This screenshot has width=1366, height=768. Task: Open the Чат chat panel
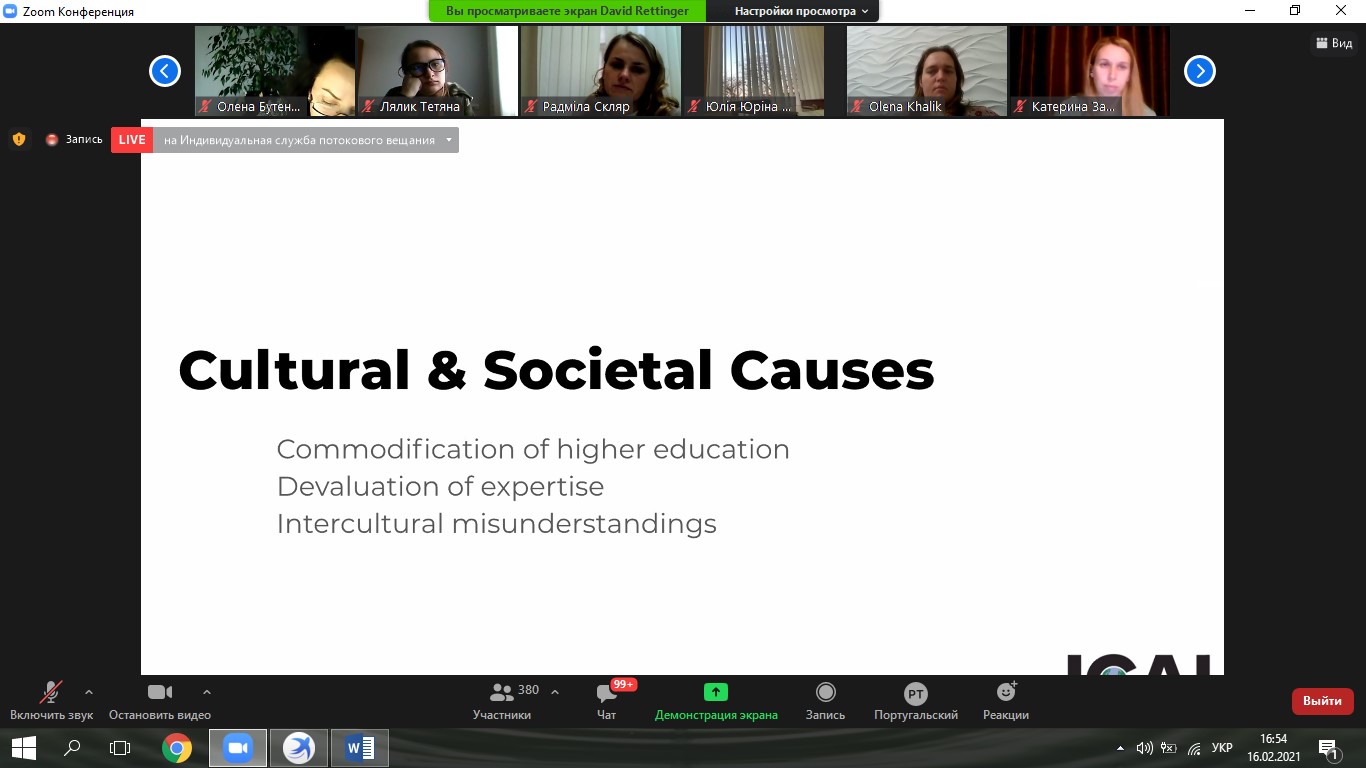click(x=606, y=699)
